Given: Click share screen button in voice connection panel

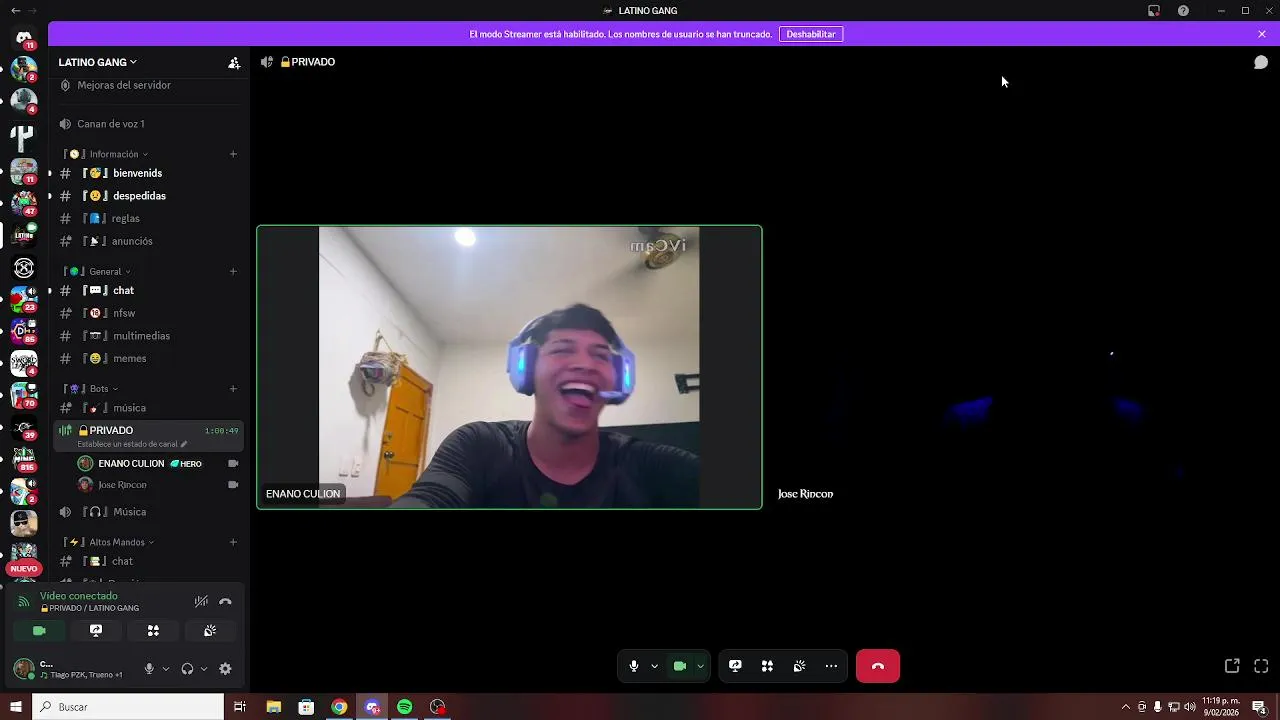Looking at the screenshot, I should [x=96, y=631].
